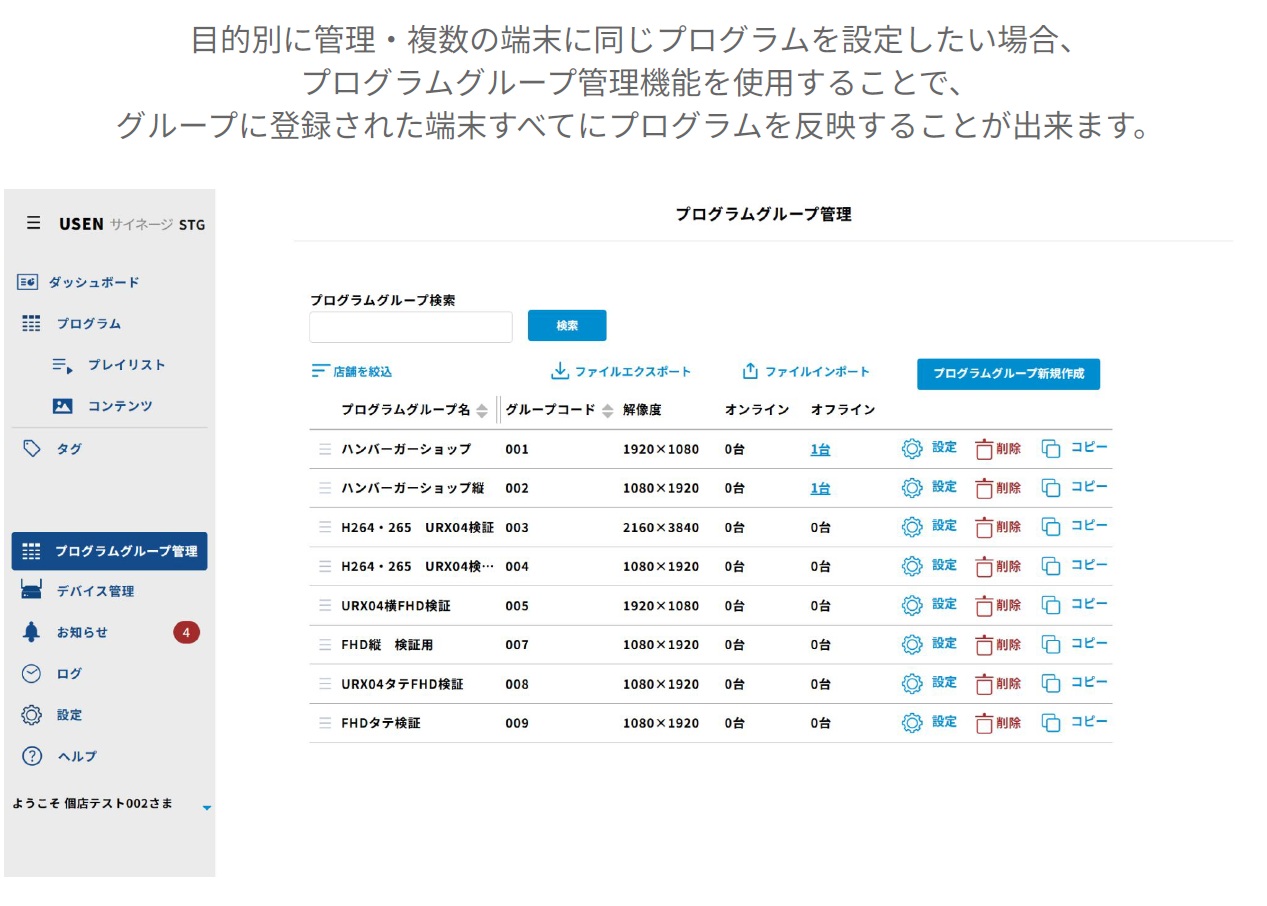1267x906 pixels.
Task: Open コンテンツ sidebar item
Action: pyautogui.click(x=103, y=406)
